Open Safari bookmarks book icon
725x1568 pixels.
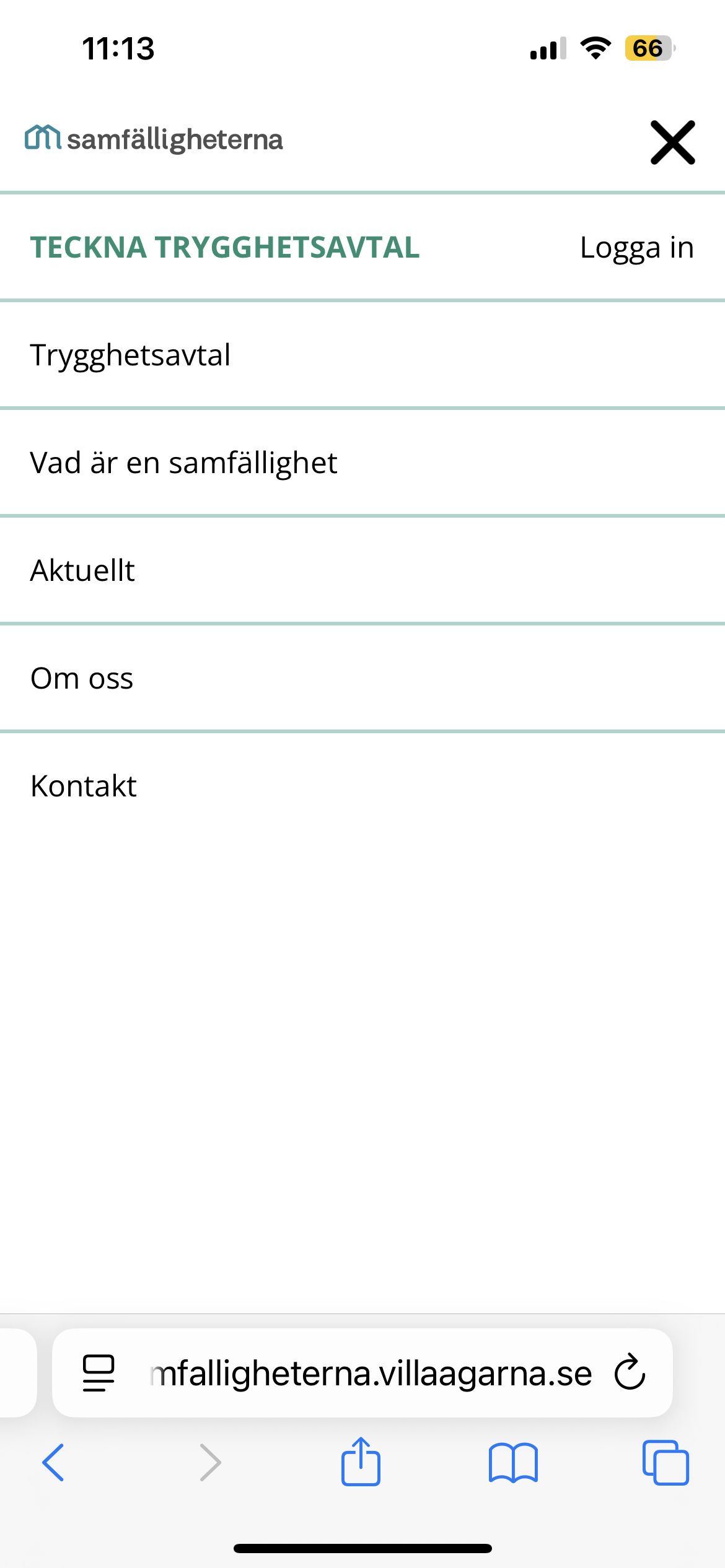513,1462
